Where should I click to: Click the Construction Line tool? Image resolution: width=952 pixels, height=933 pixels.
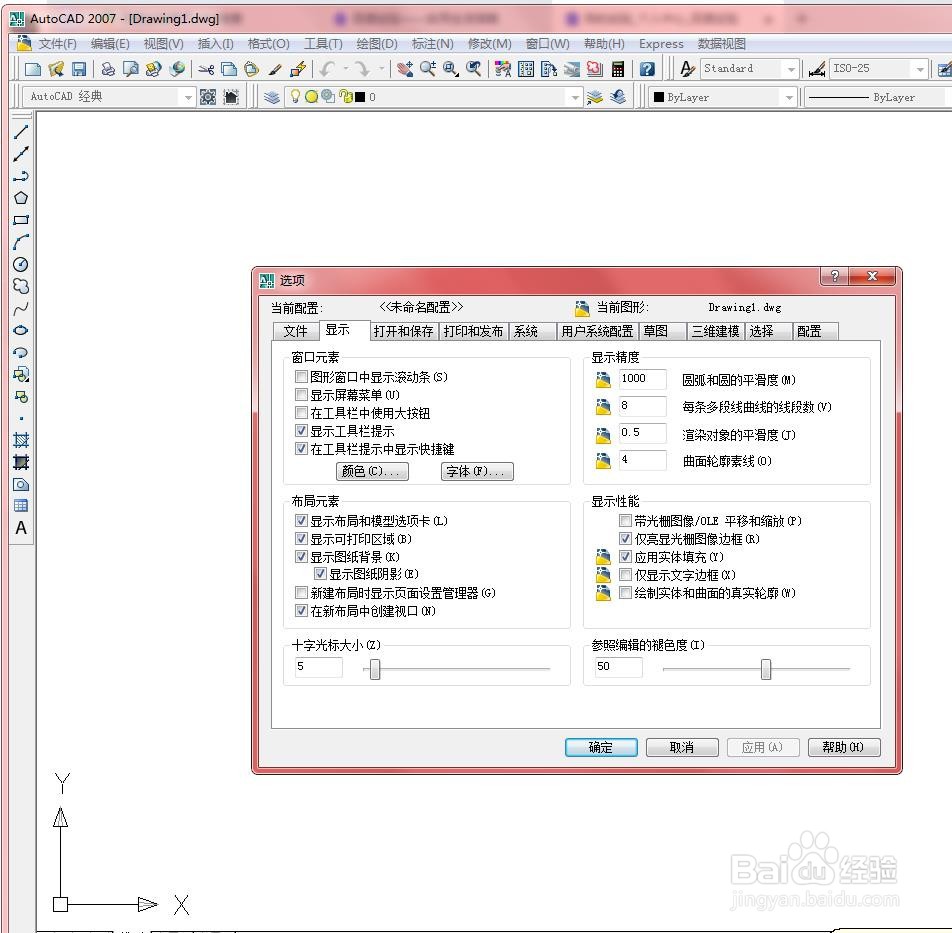(x=21, y=154)
